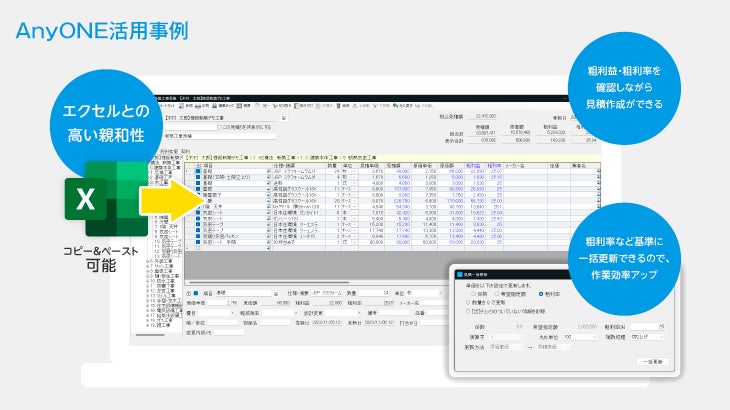
Task: Select the 希望指定額 radio button
Action: click(497, 294)
